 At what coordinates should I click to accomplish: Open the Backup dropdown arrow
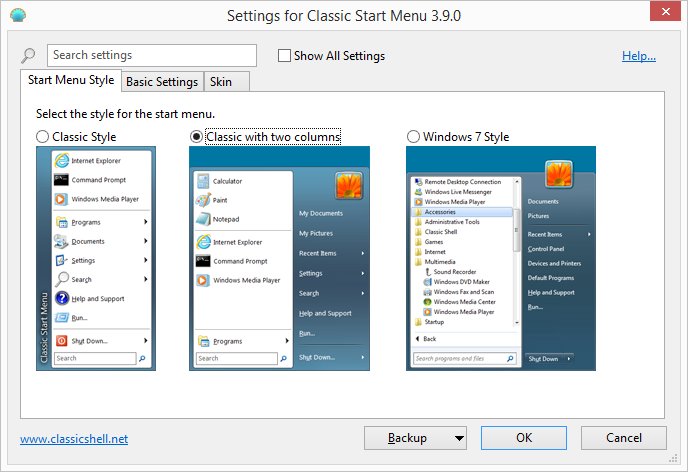(459, 438)
